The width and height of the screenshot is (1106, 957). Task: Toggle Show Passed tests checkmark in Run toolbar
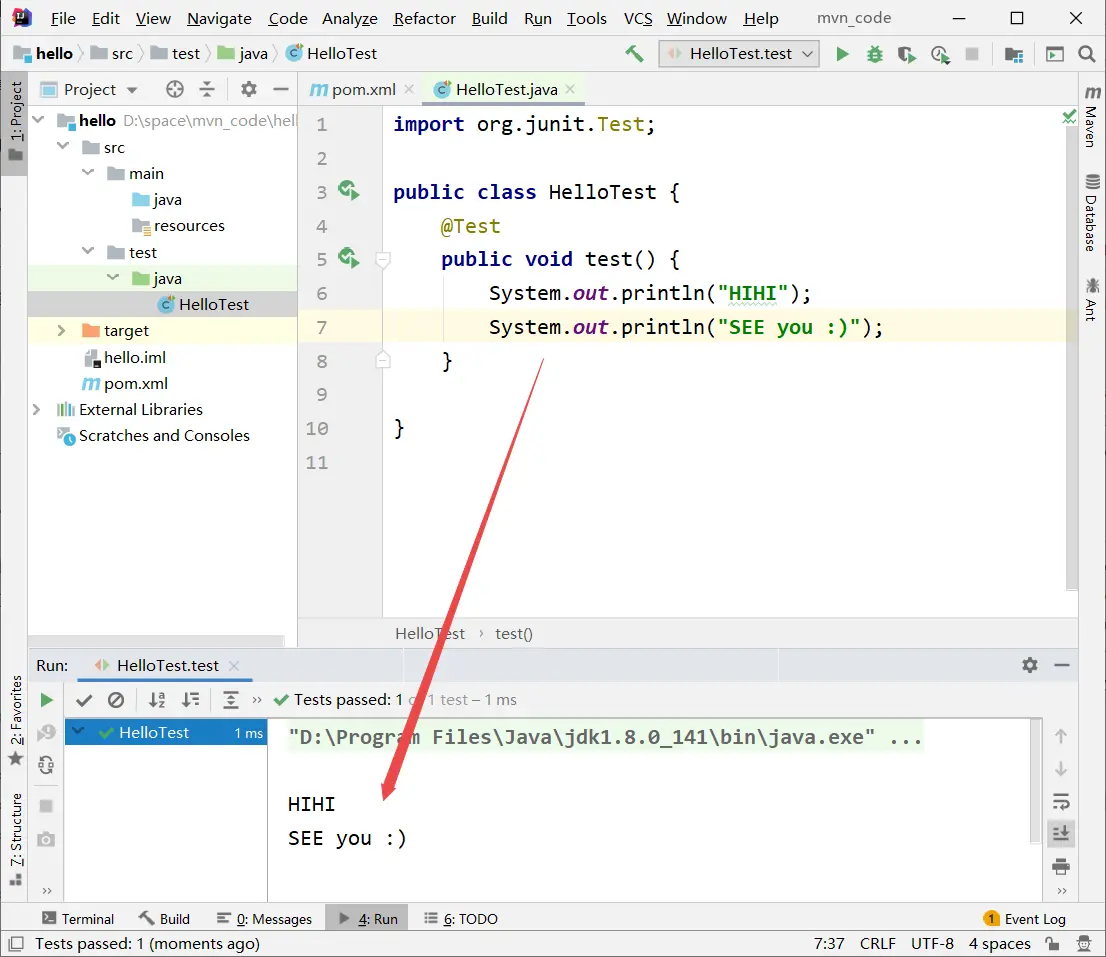[84, 700]
